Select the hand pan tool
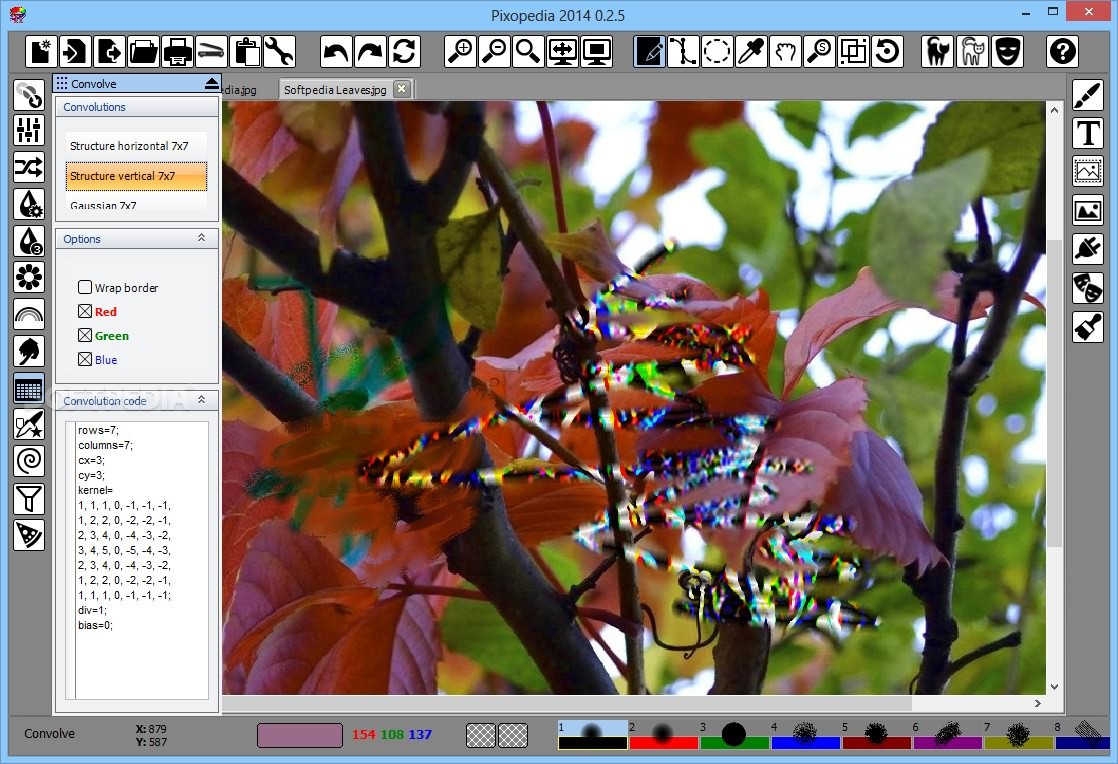 [786, 51]
